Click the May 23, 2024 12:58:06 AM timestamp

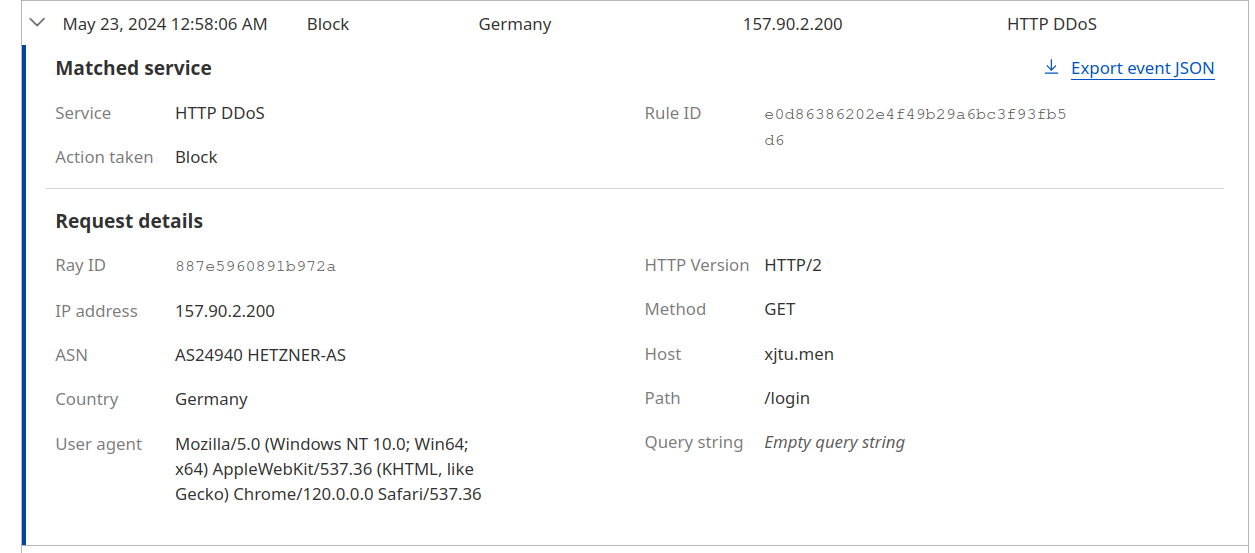point(165,24)
